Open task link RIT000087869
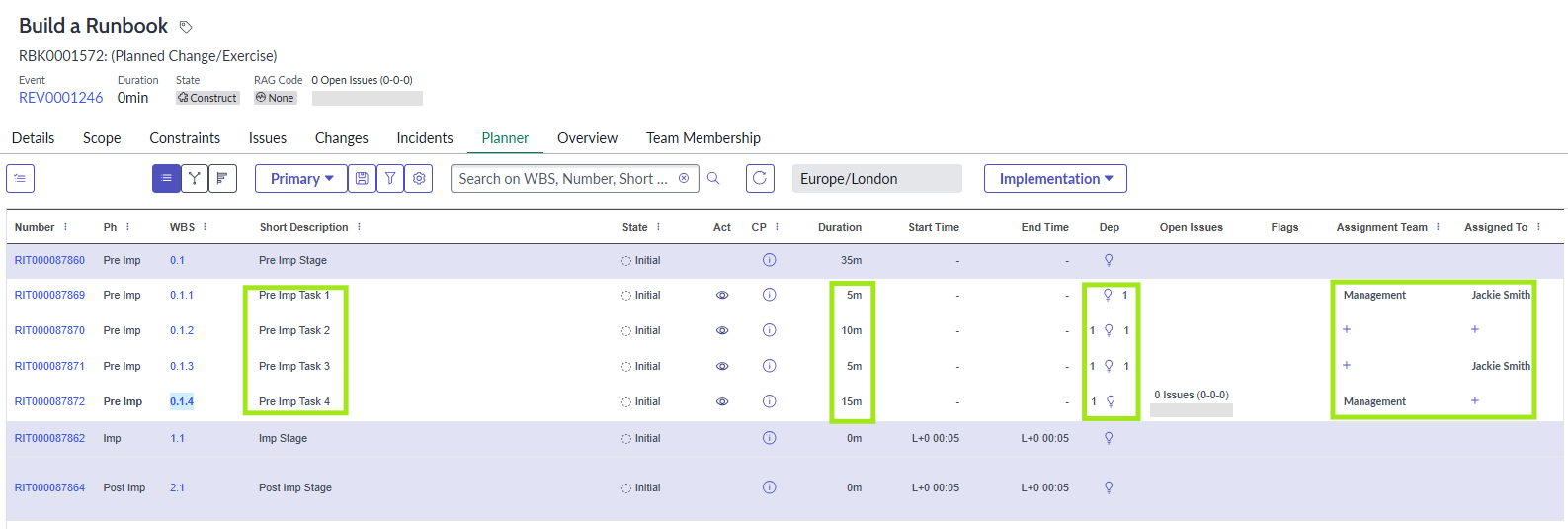 [x=49, y=296]
